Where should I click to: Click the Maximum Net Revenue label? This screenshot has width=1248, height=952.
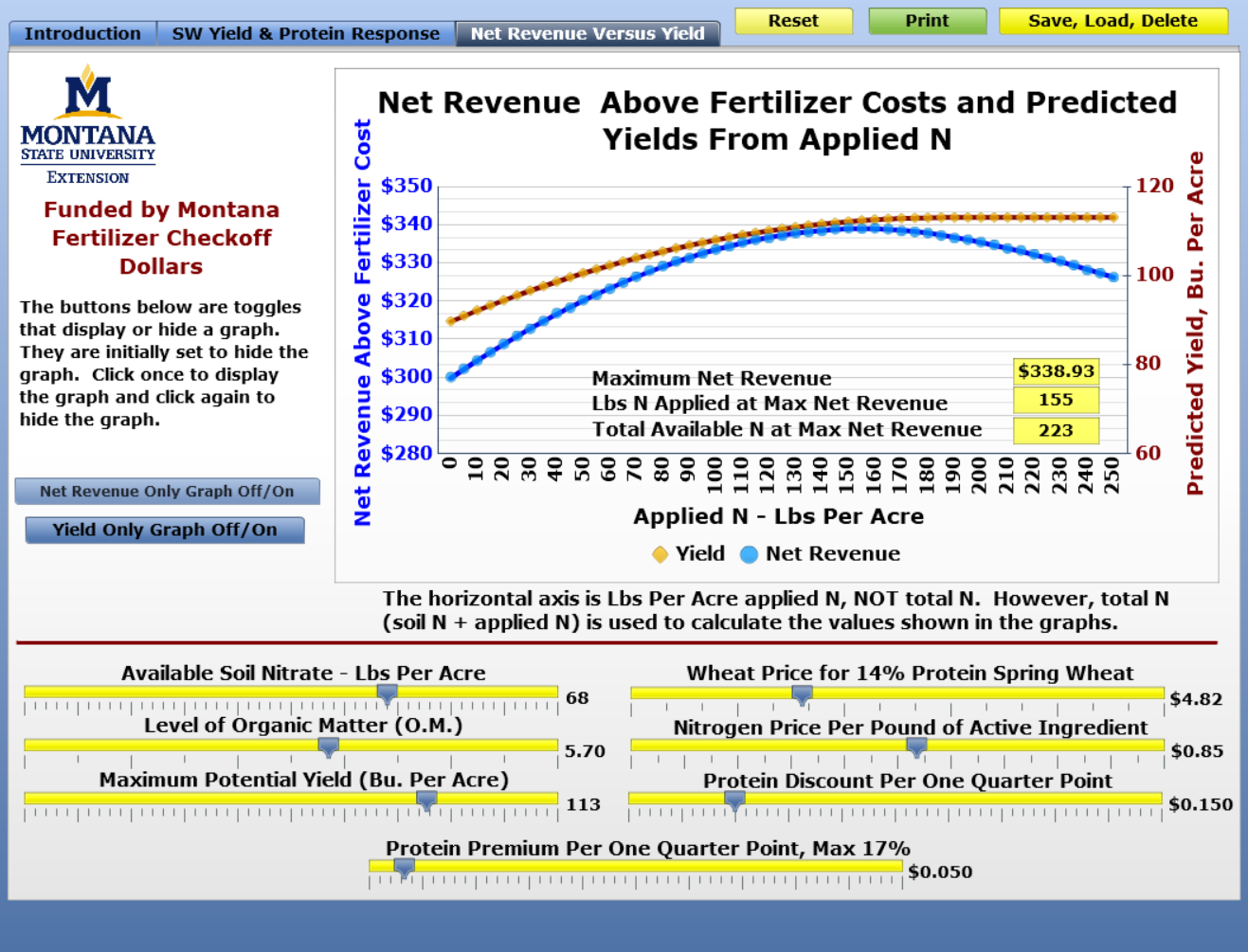(x=712, y=379)
